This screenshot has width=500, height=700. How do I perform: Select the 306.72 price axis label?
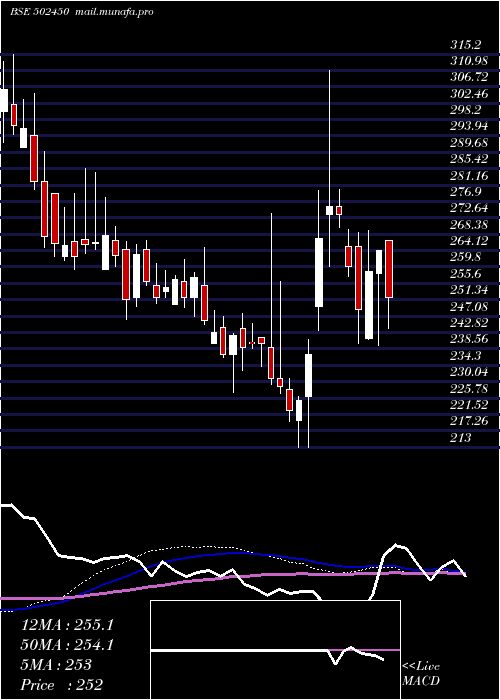click(x=469, y=77)
